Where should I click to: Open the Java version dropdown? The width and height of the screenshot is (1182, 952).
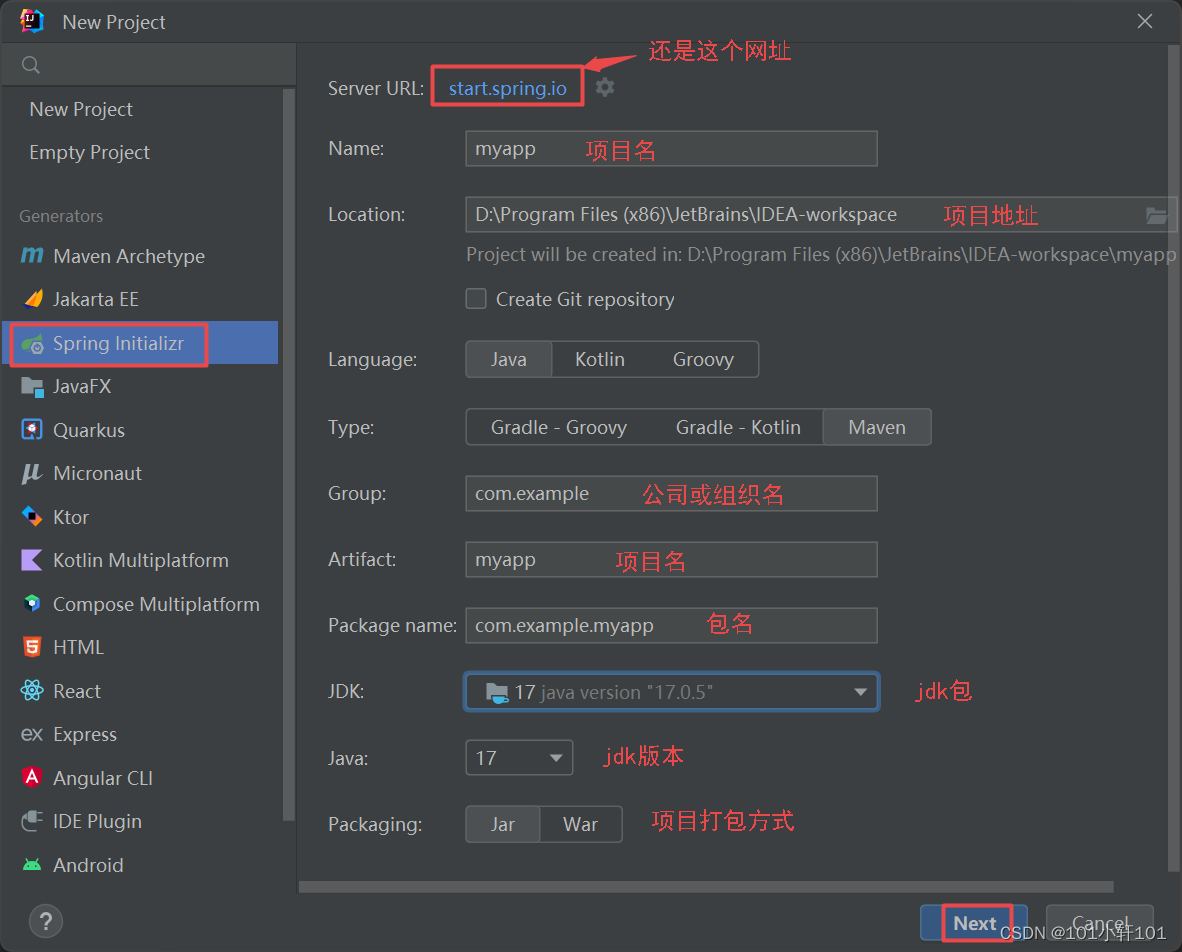click(519, 758)
